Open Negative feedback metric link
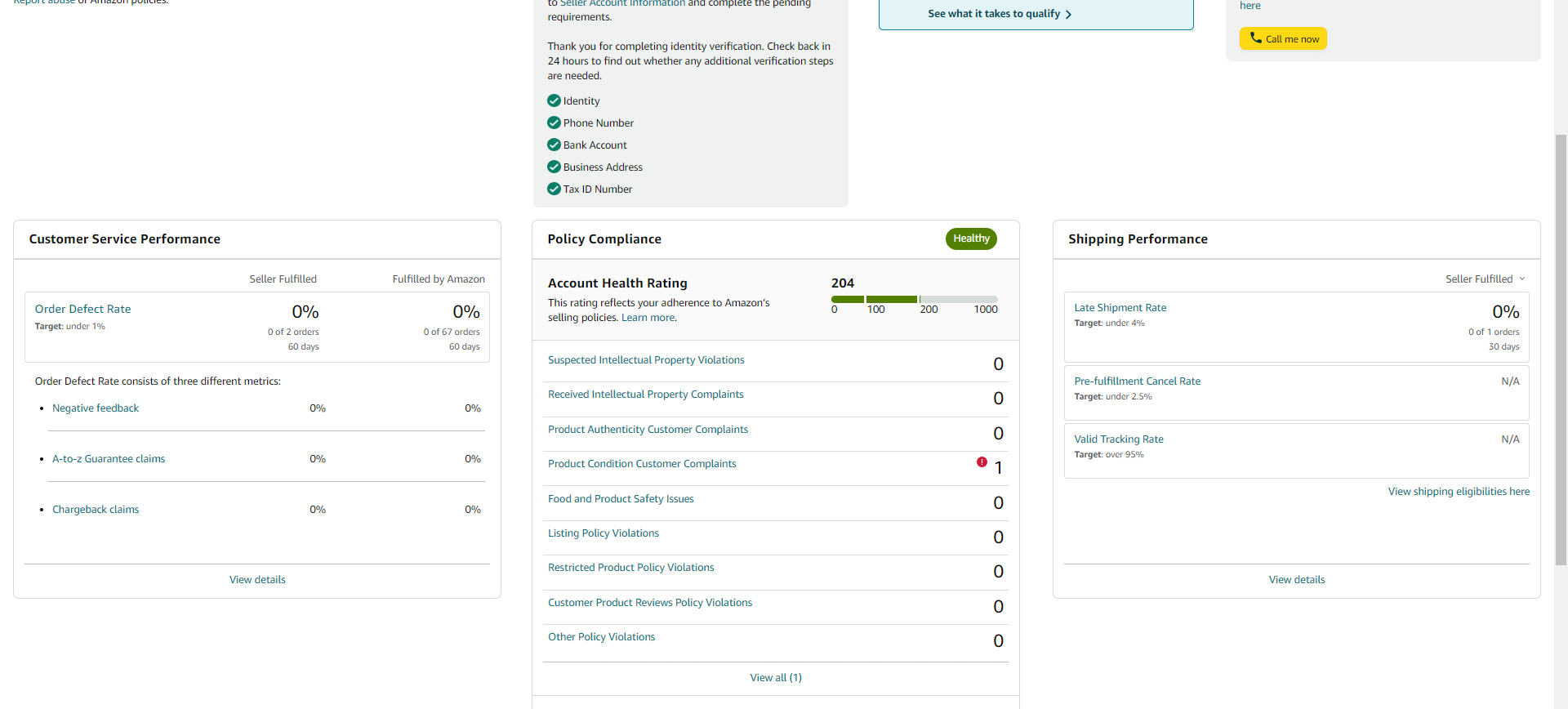1568x709 pixels. [x=96, y=408]
